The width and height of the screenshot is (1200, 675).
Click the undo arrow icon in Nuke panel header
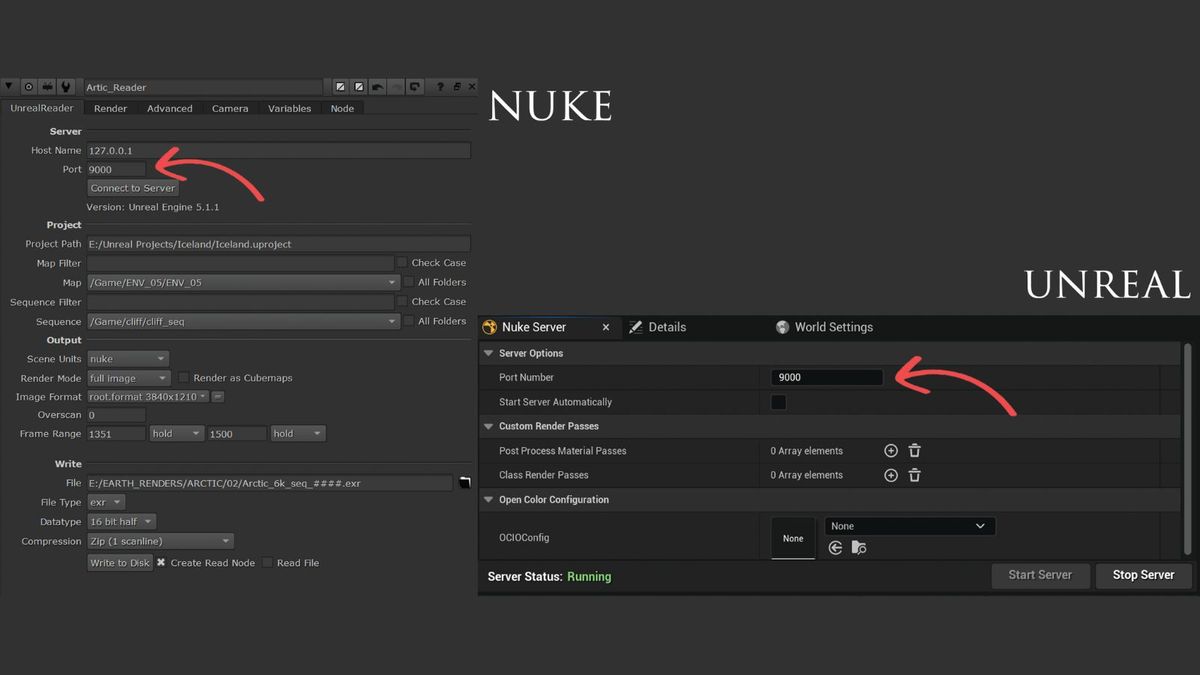pos(378,87)
